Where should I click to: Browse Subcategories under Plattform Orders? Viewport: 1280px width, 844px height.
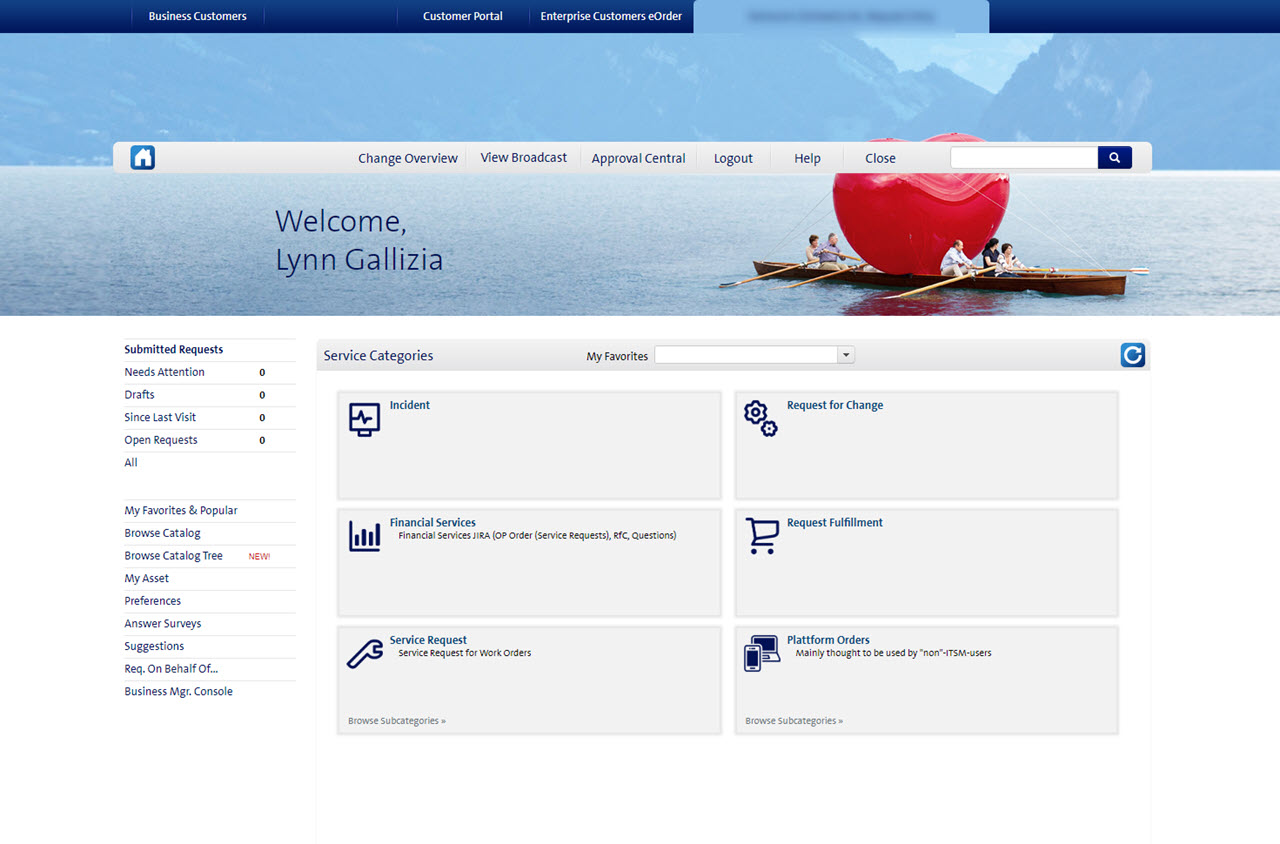coord(793,721)
